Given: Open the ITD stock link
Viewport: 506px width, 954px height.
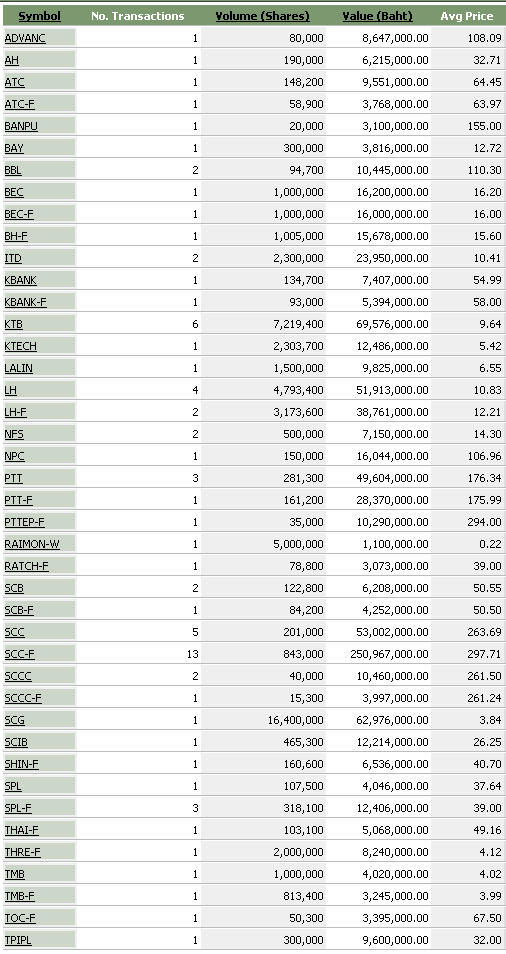Looking at the screenshot, I should click(x=13, y=258).
